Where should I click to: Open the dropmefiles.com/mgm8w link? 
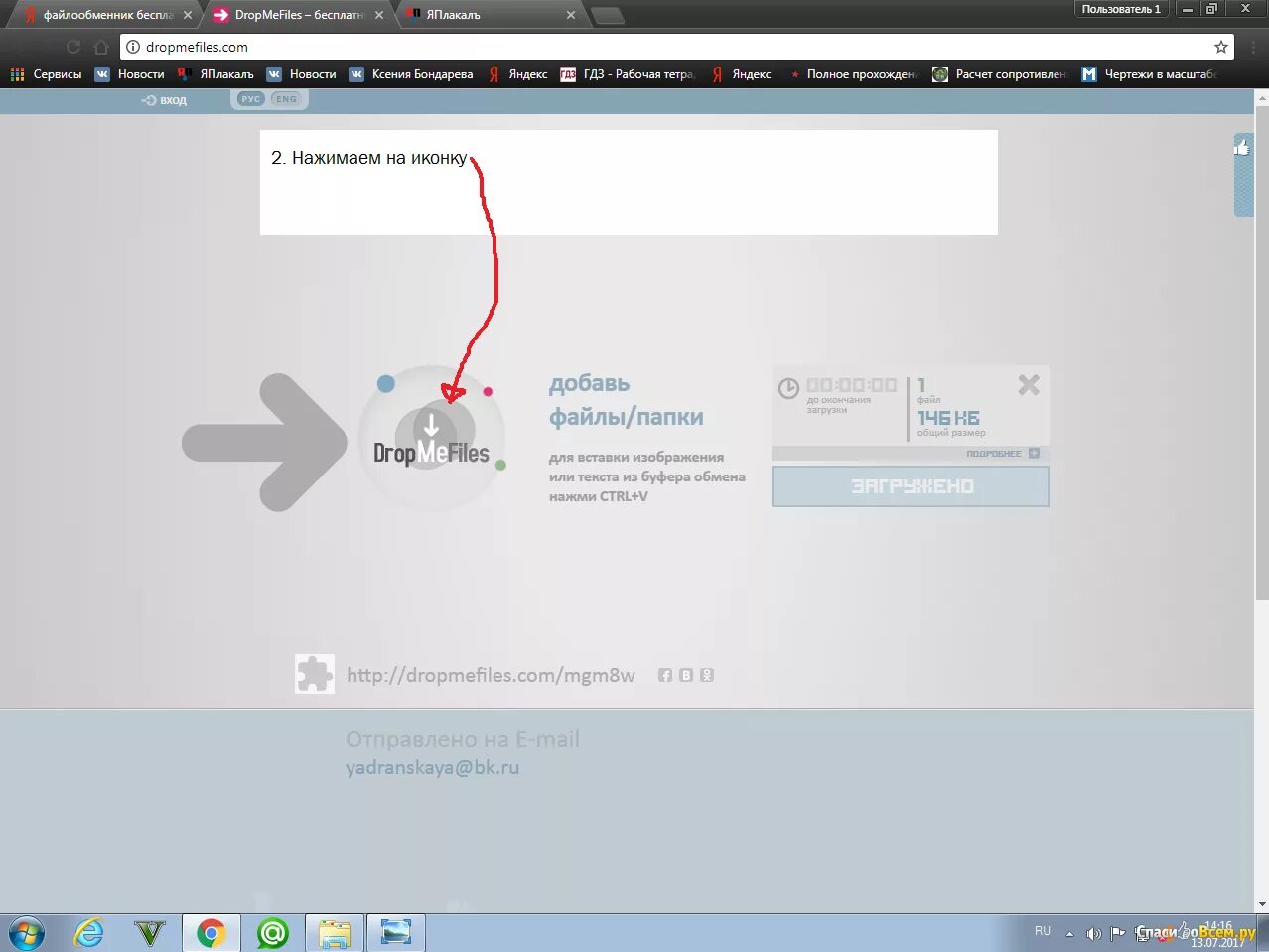(491, 675)
